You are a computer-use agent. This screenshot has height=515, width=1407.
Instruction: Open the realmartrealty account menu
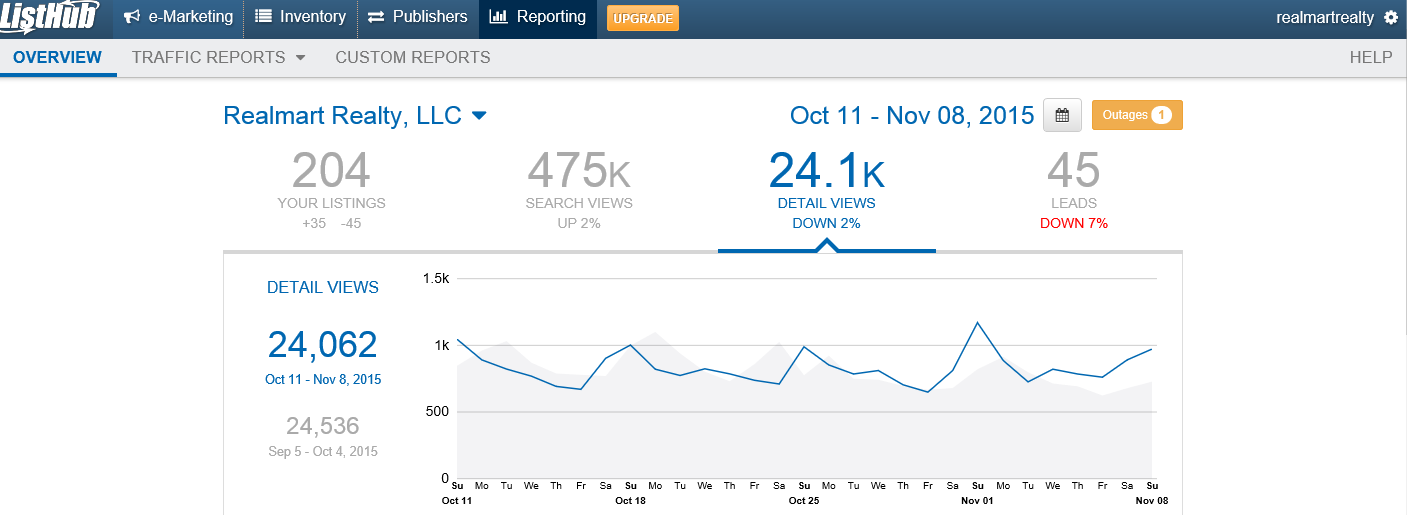click(x=1325, y=18)
